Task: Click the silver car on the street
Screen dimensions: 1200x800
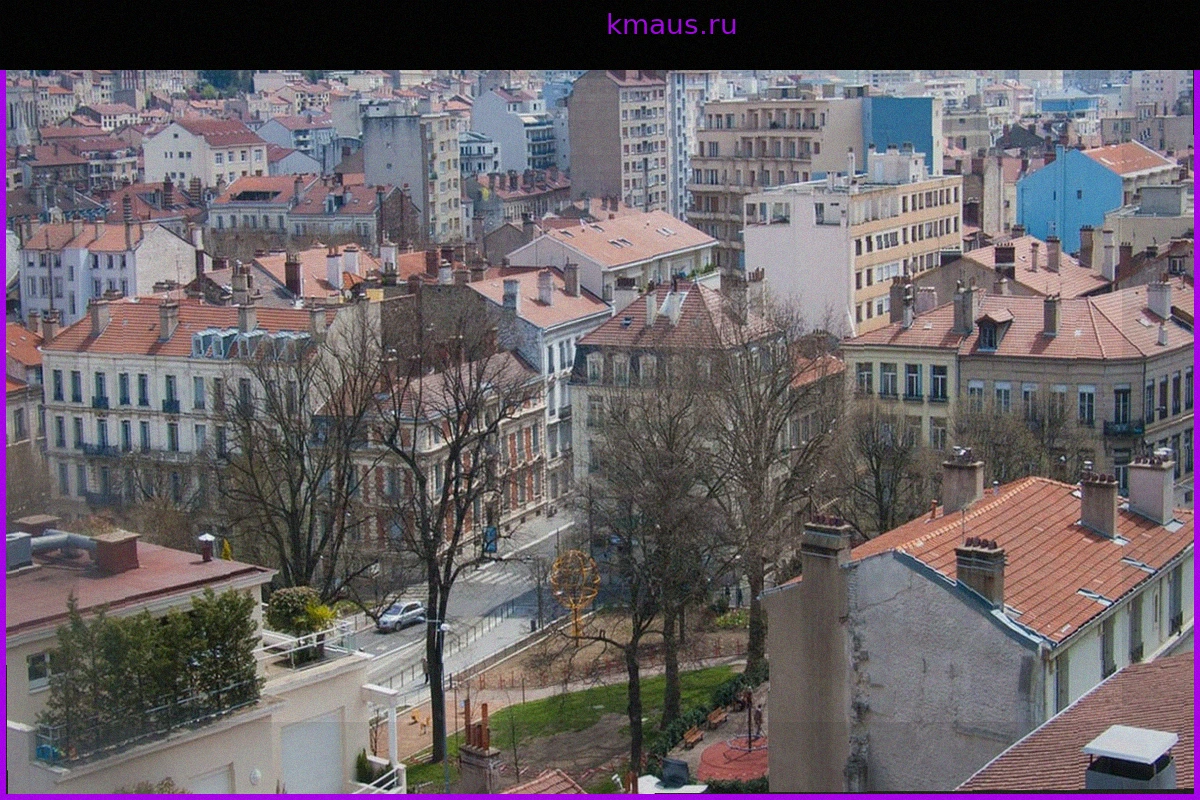Action: click(402, 615)
